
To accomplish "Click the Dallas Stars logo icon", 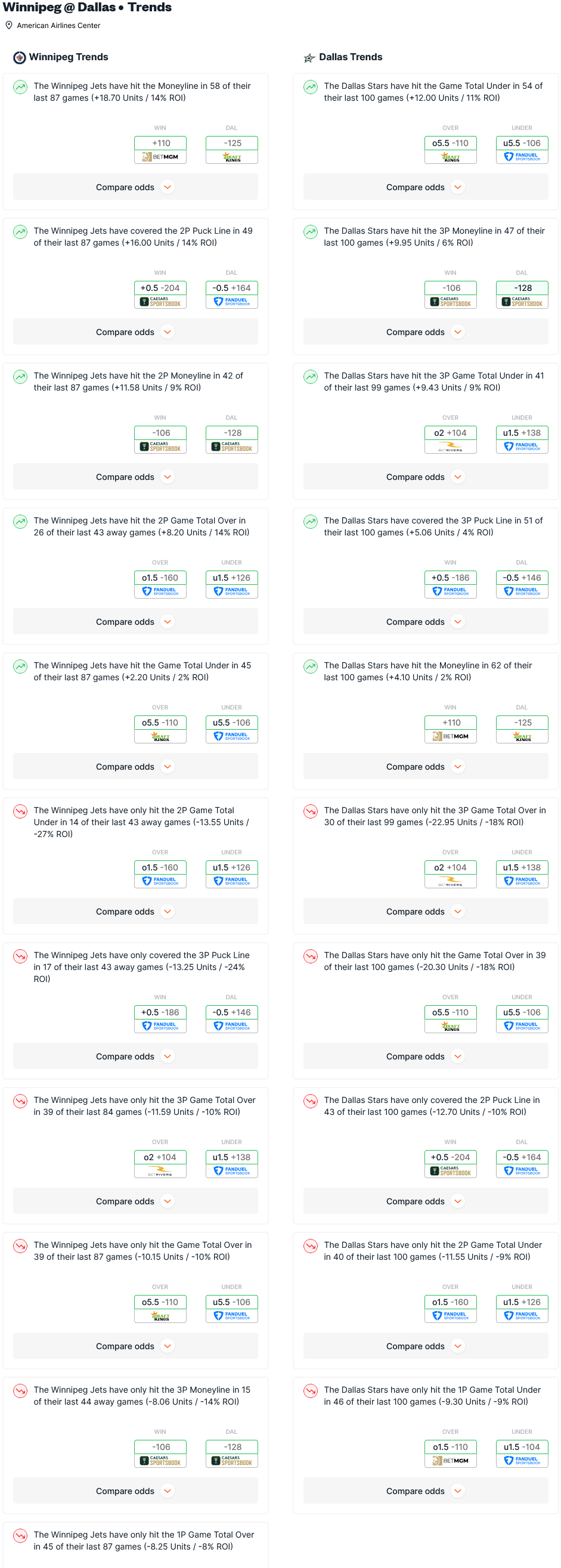I will (309, 58).
